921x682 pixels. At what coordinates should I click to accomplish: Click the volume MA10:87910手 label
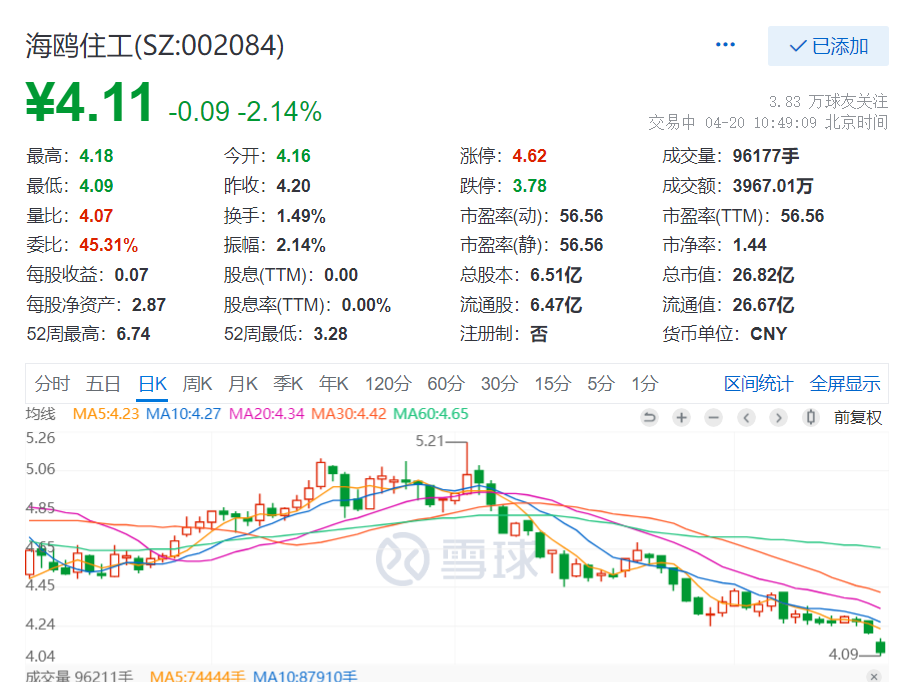305,676
